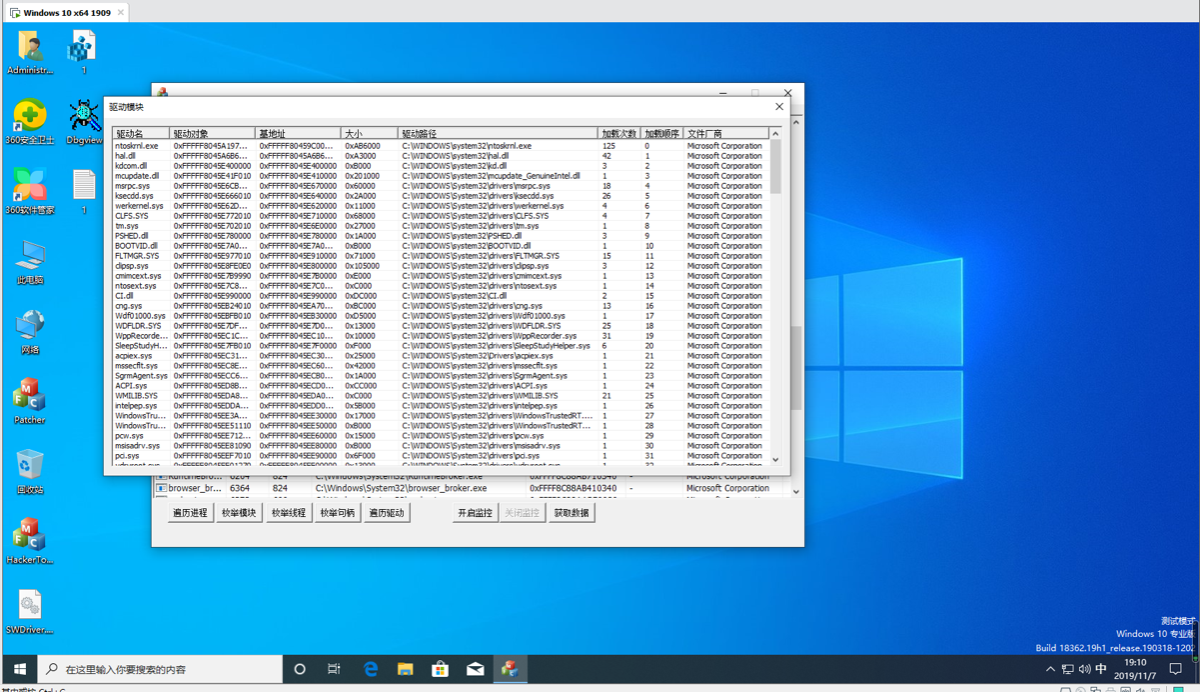The image size is (1200, 692).
Task: Open the SWDriver desktop icon
Action: 29,612
